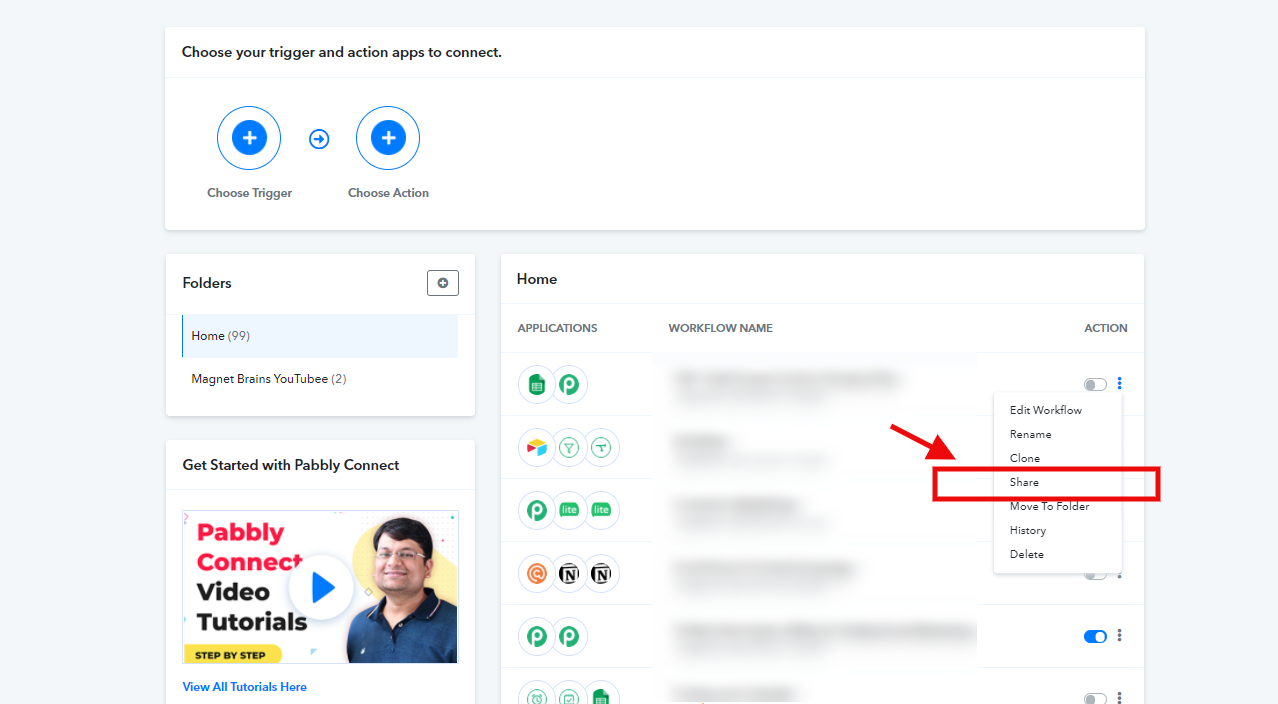Click the Get Started with Pabbly Connect heading
This screenshot has height=704, width=1278.
click(x=291, y=465)
